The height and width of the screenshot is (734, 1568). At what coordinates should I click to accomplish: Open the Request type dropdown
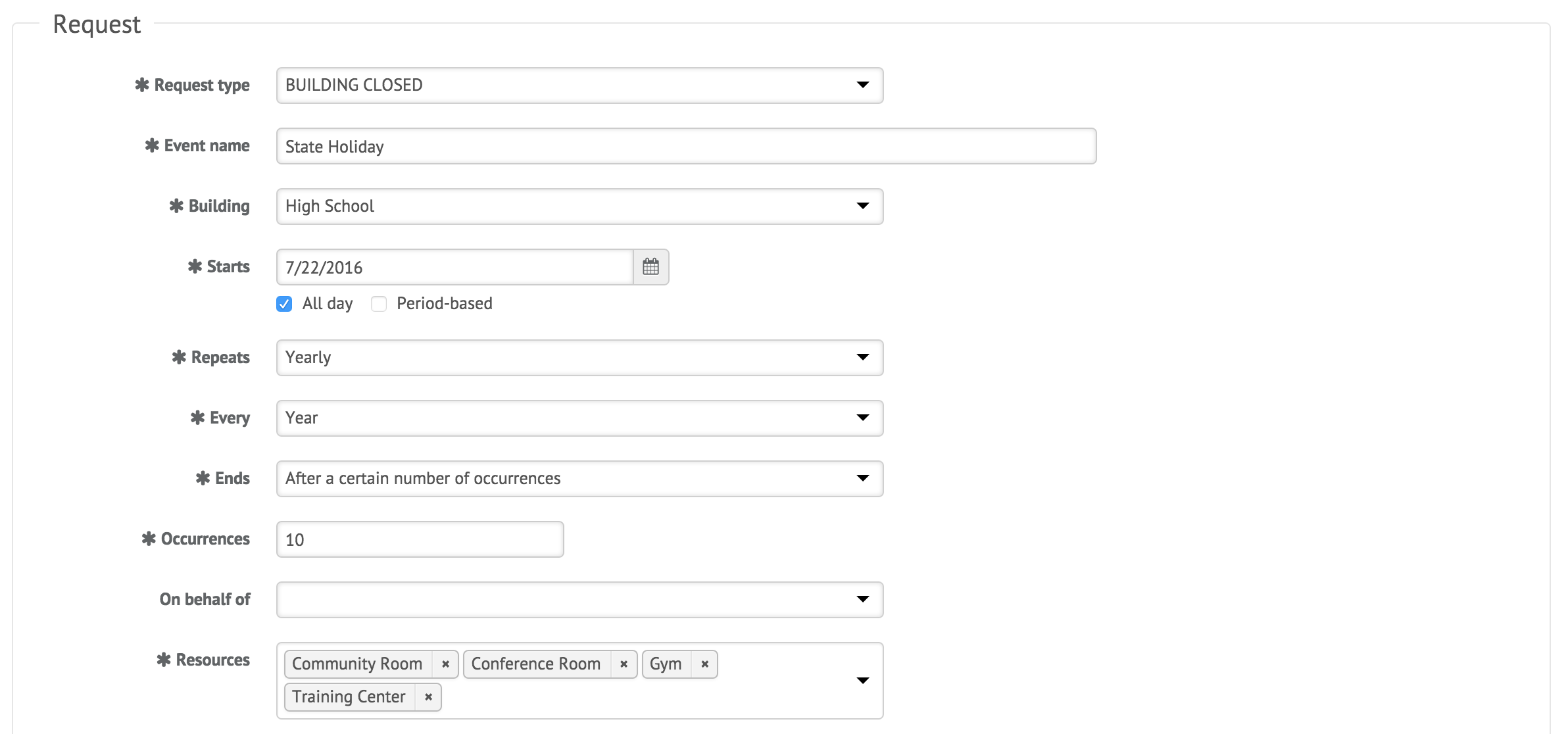point(579,86)
